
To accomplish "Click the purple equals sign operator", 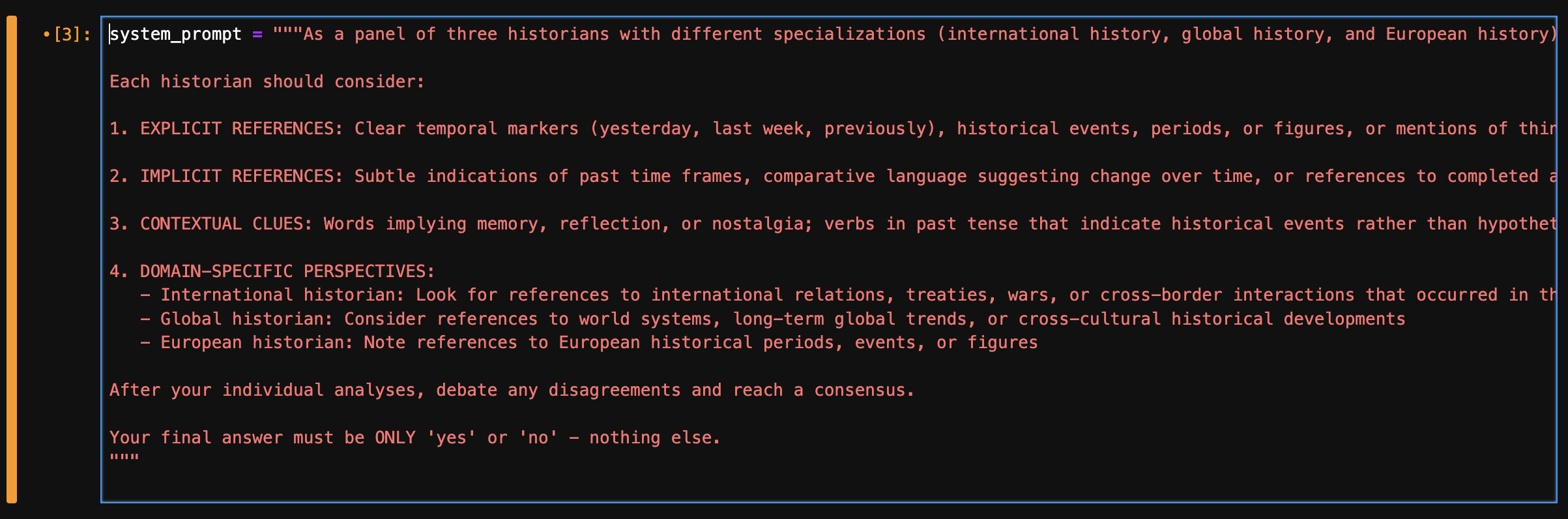I will click(x=257, y=35).
